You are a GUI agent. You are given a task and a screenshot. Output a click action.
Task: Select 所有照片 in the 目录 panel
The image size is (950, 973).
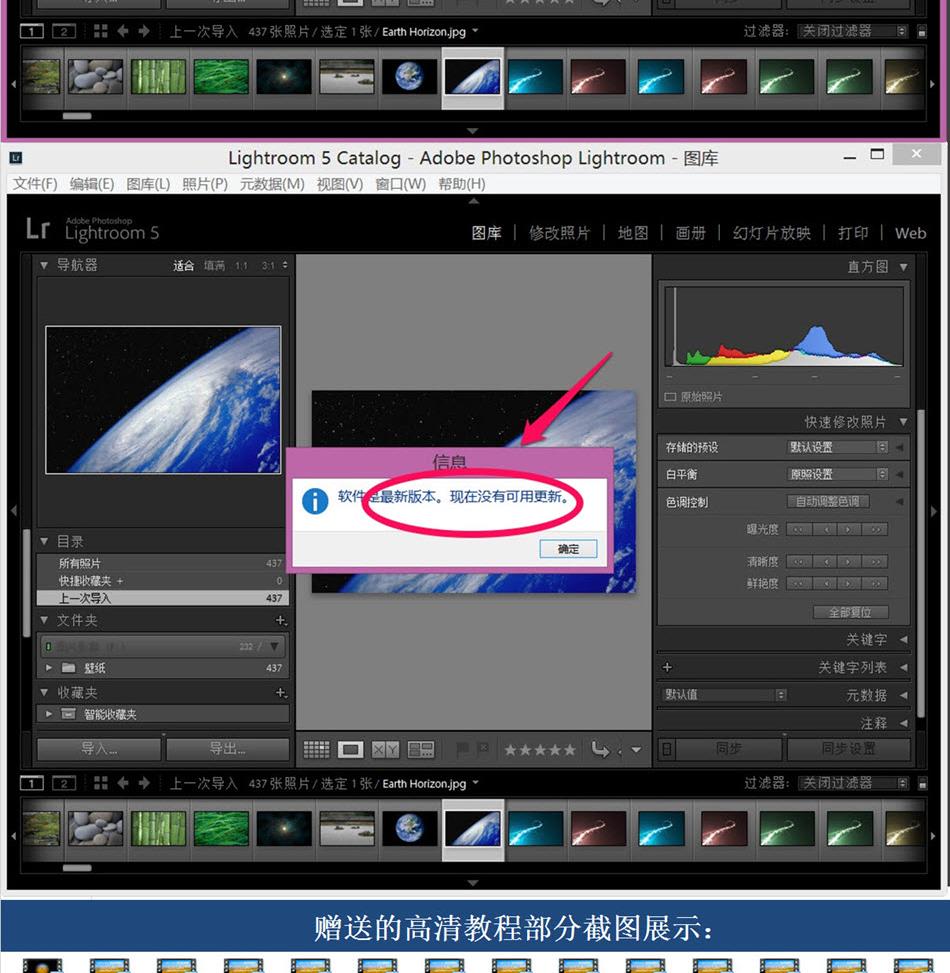coord(163,563)
